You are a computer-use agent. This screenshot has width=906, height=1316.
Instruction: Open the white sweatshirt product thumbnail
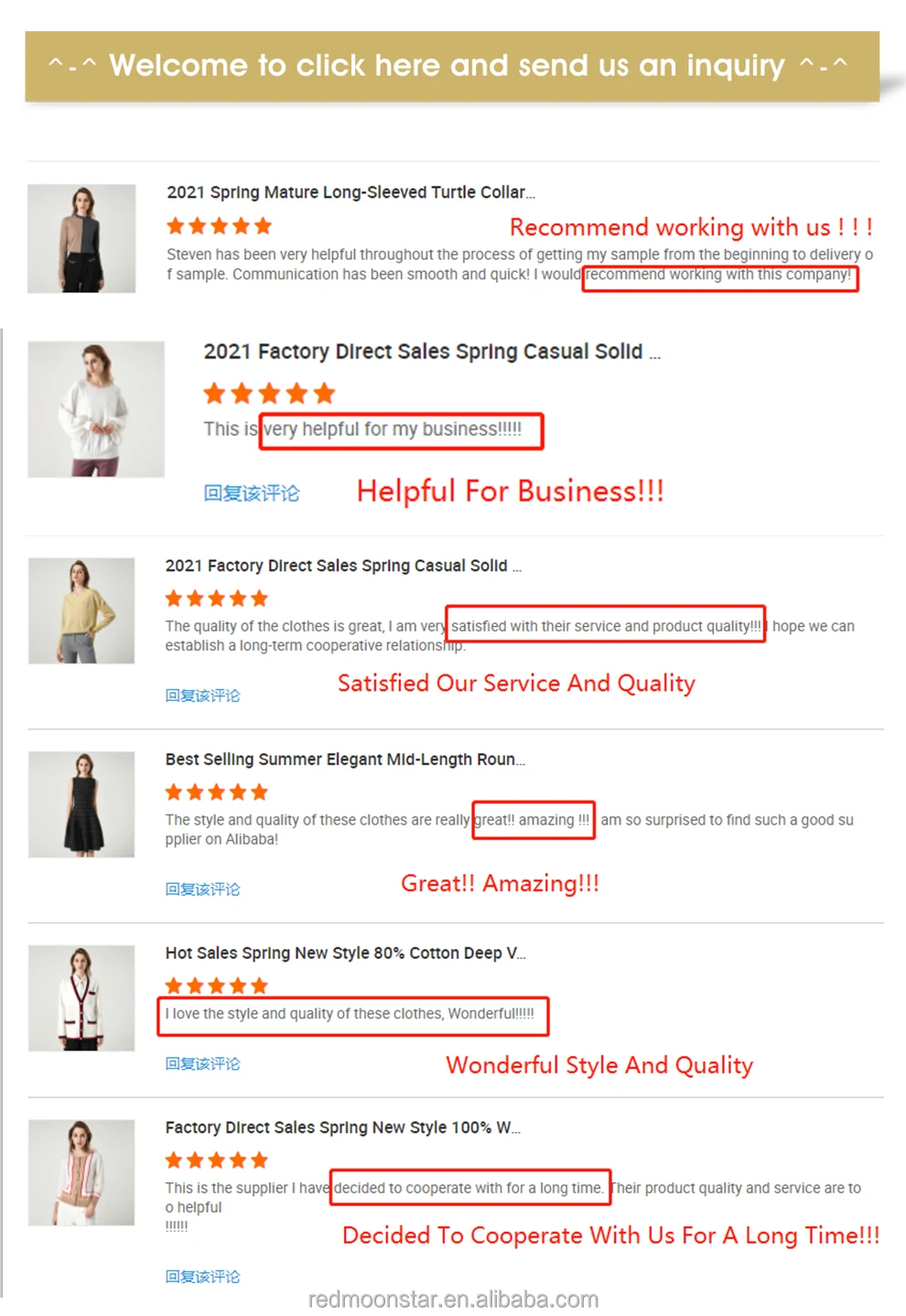(x=96, y=409)
